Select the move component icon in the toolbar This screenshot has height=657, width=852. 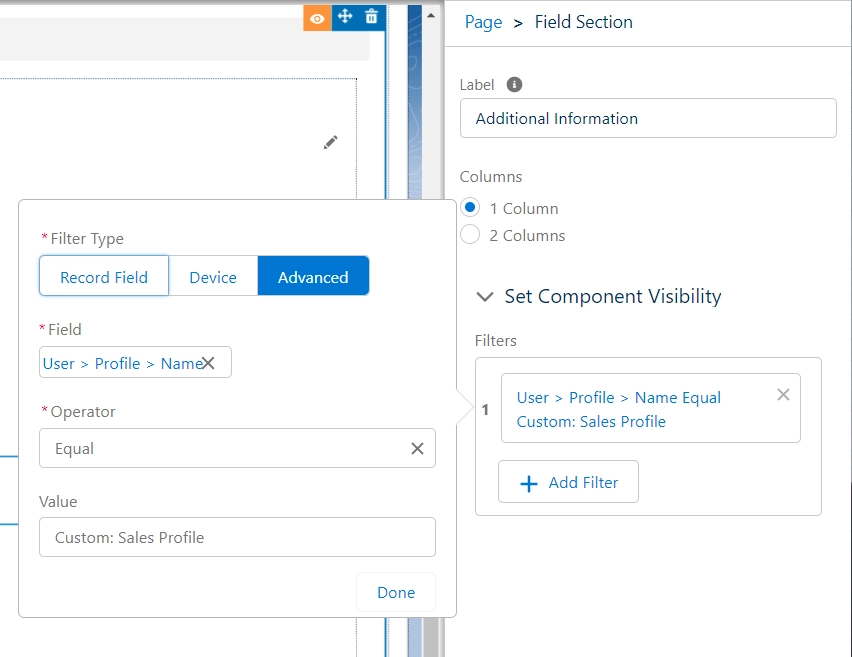(x=343, y=17)
